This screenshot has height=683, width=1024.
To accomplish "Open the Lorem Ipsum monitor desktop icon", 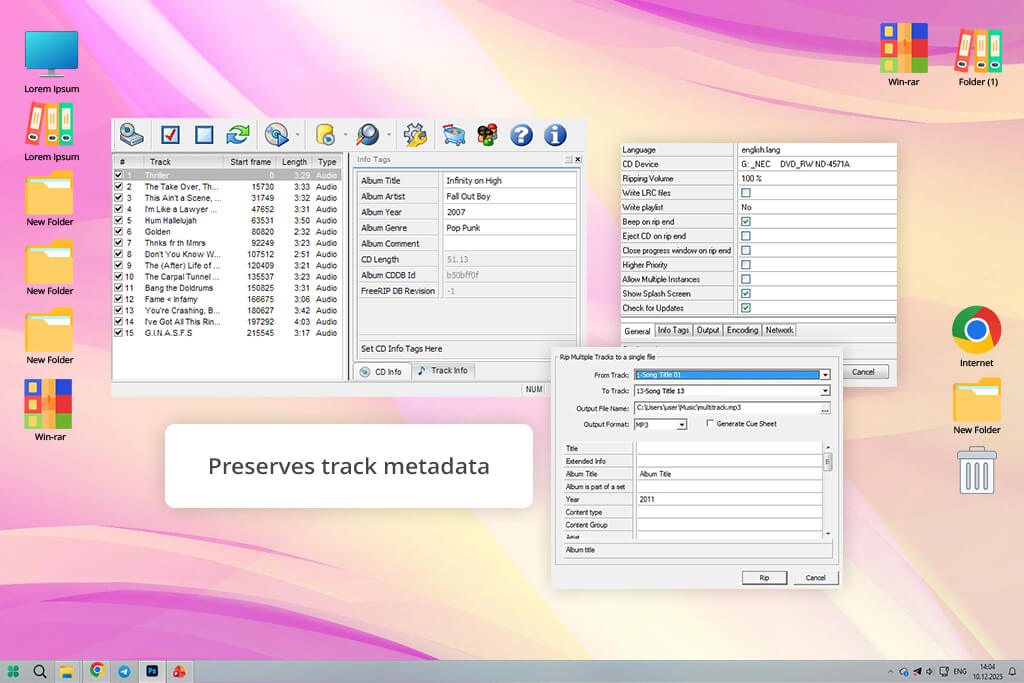I will click(x=52, y=62).
